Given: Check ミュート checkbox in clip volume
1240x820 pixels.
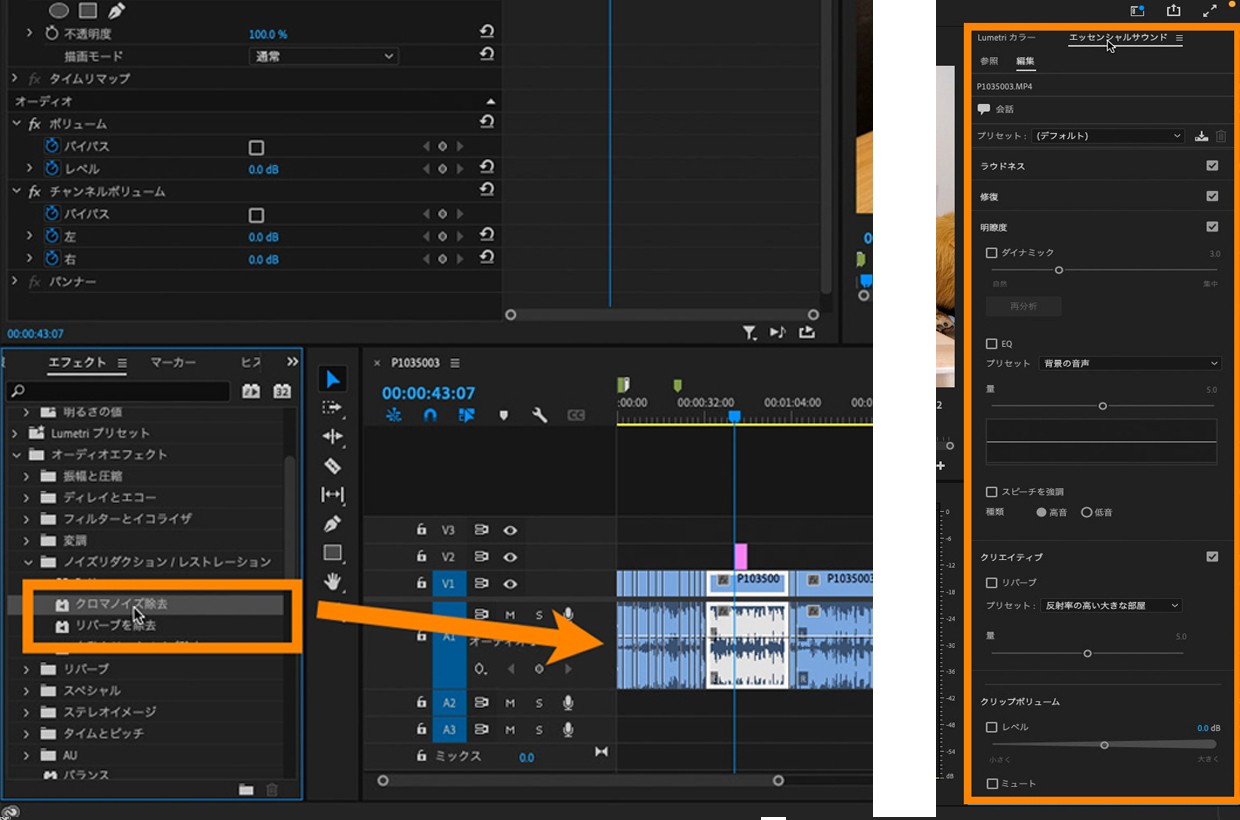Looking at the screenshot, I should [x=992, y=784].
